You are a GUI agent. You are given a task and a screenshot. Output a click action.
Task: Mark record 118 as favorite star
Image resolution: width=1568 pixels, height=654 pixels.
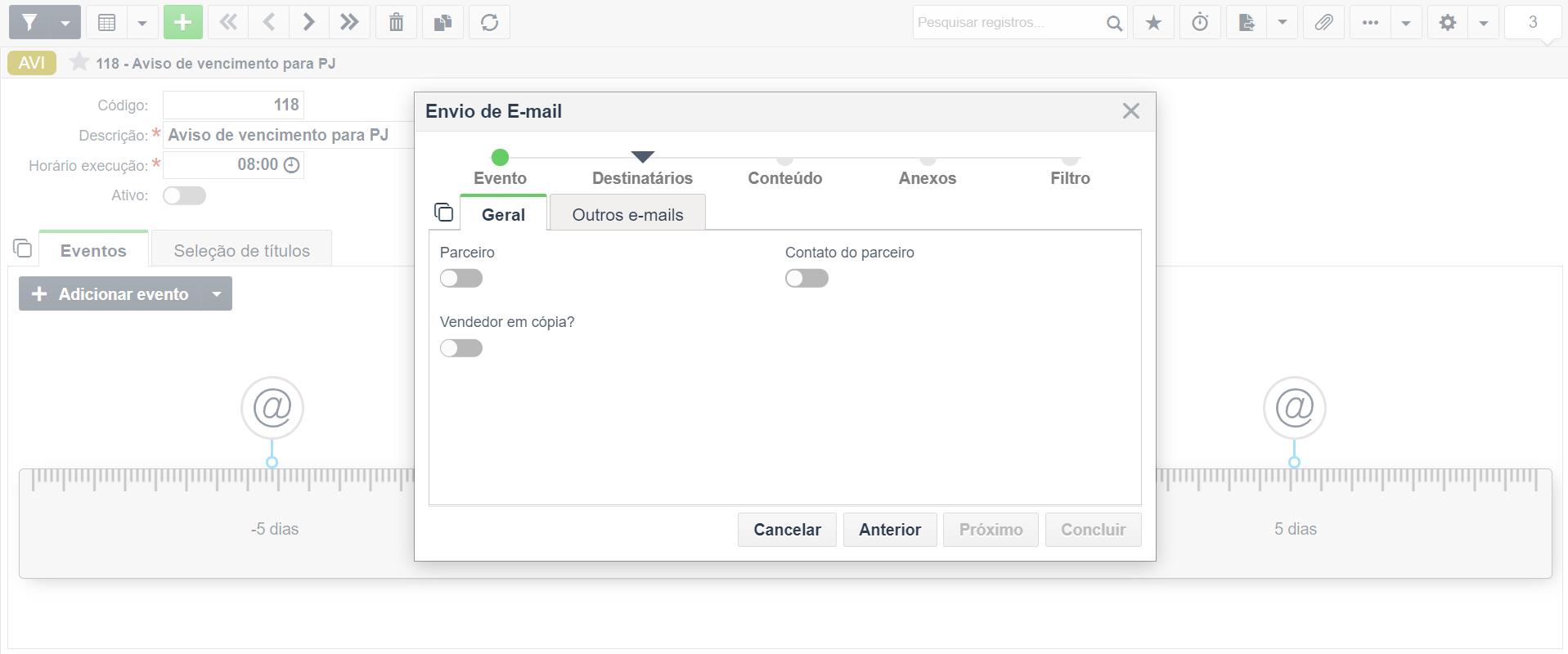(79, 62)
